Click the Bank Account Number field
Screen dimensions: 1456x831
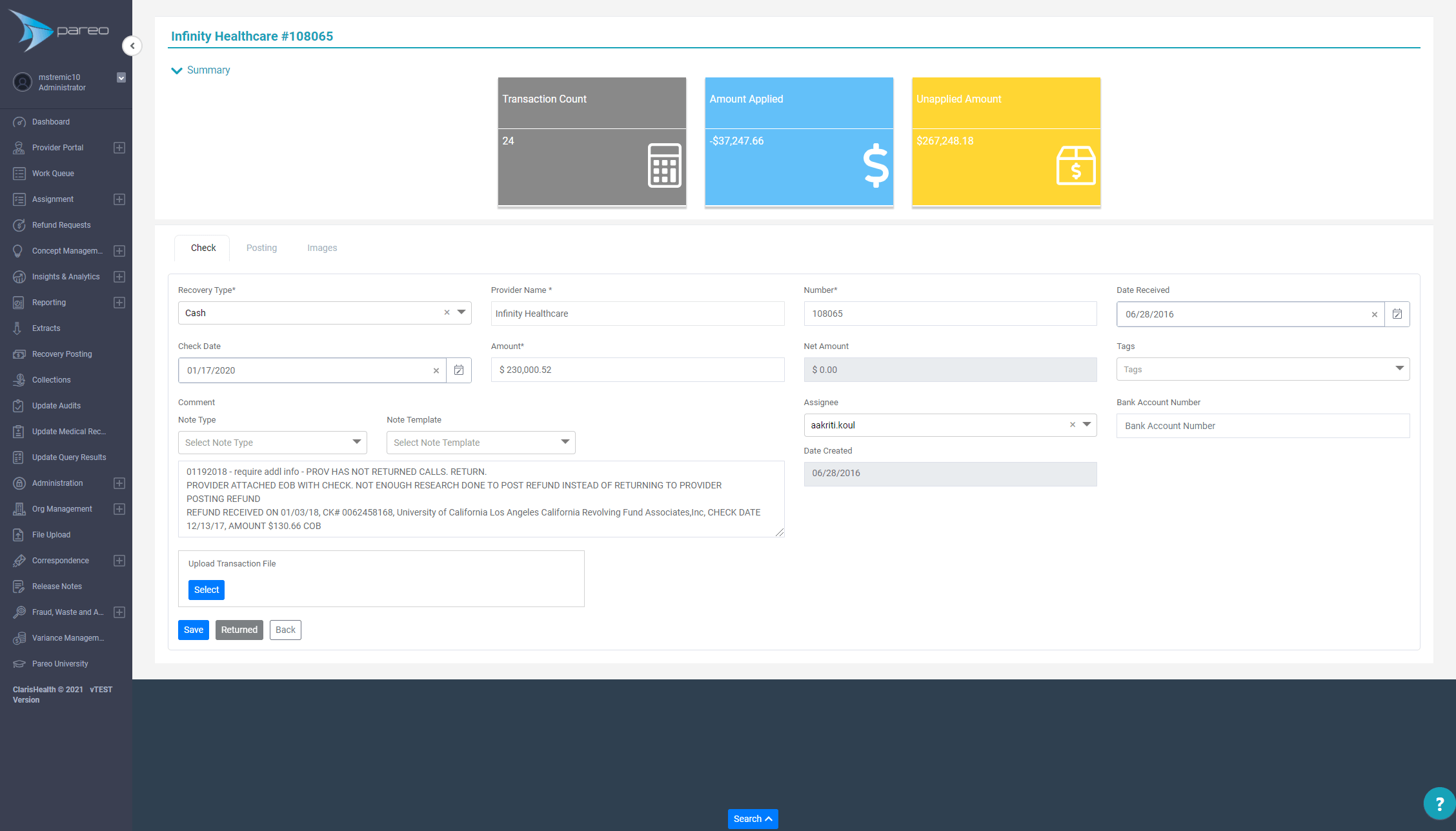(x=1263, y=426)
